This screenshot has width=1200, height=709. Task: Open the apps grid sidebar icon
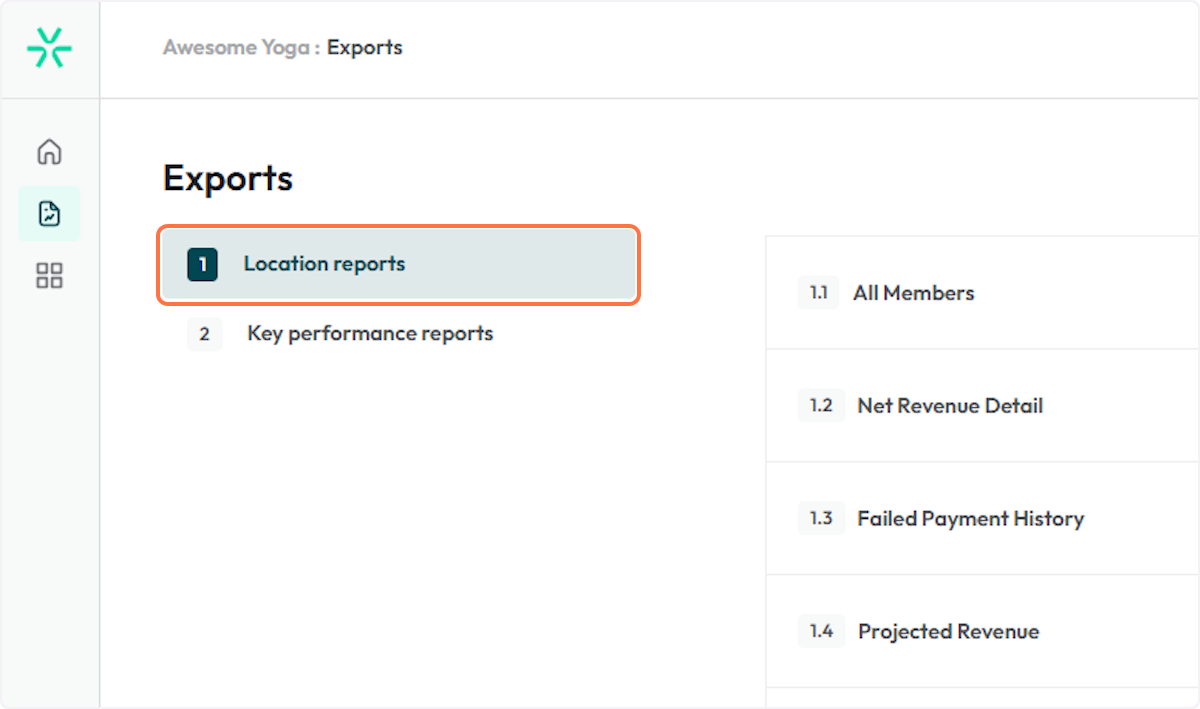[x=49, y=276]
